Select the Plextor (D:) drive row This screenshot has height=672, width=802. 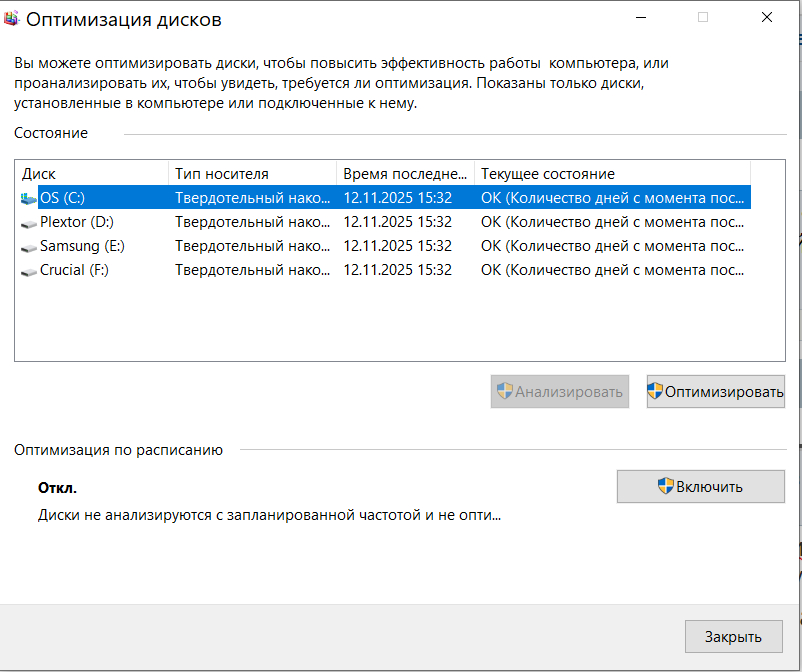coord(384,222)
